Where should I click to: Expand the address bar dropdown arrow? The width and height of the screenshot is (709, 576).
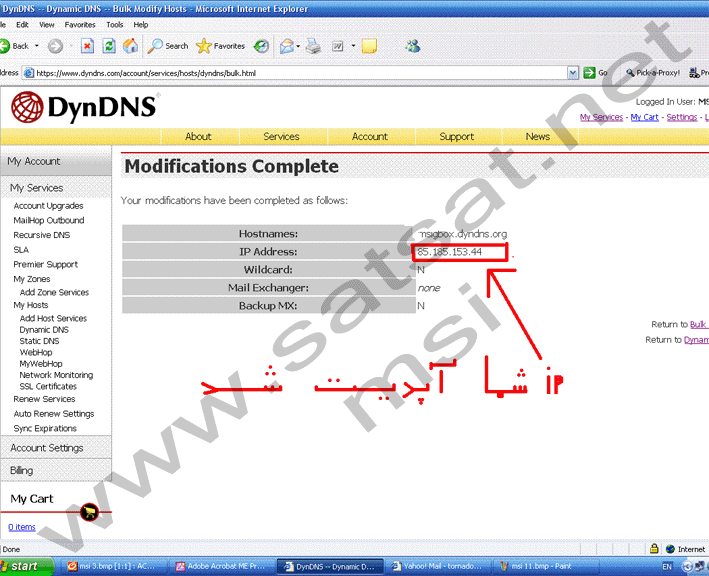[x=573, y=73]
